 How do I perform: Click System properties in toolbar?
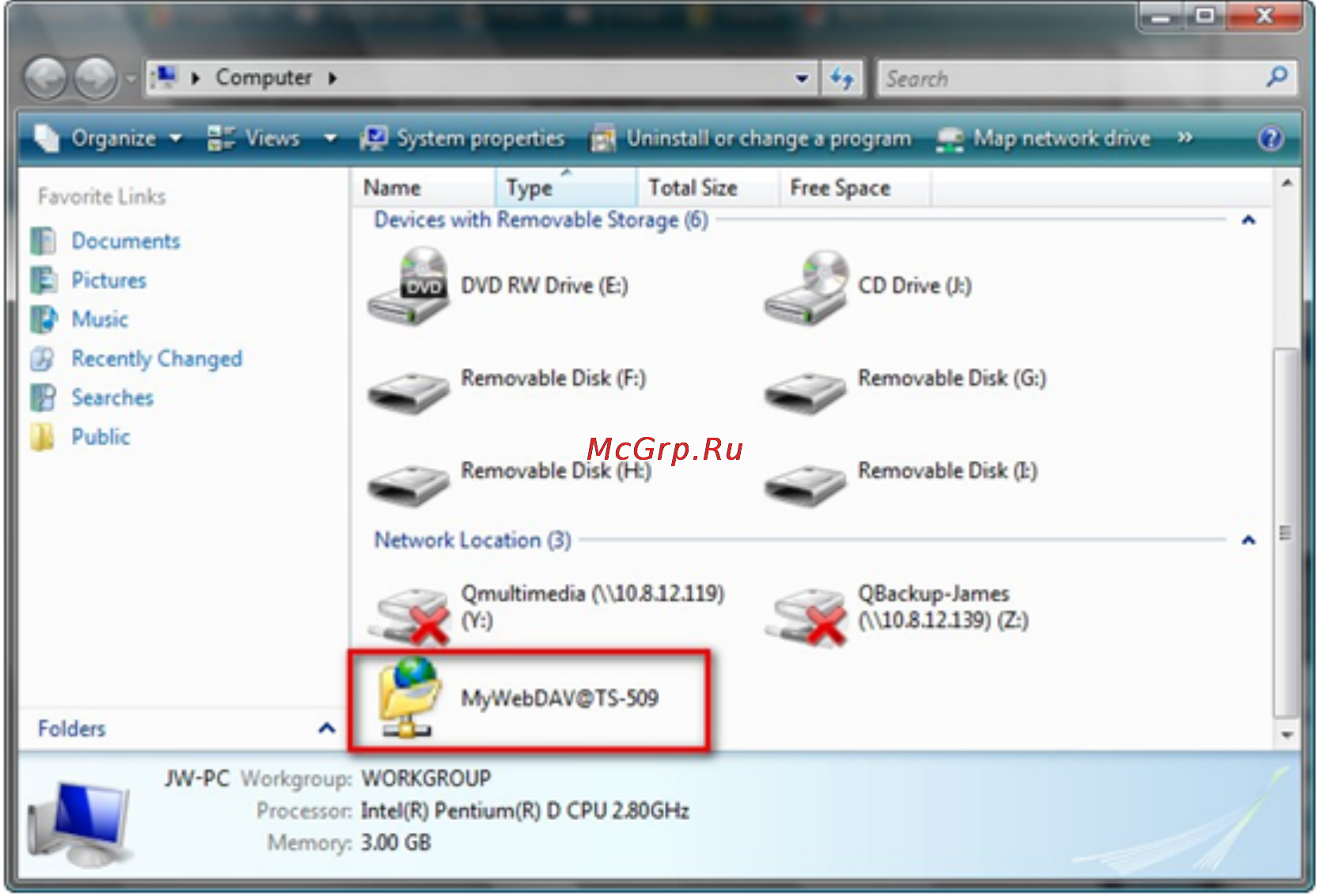coord(462,139)
